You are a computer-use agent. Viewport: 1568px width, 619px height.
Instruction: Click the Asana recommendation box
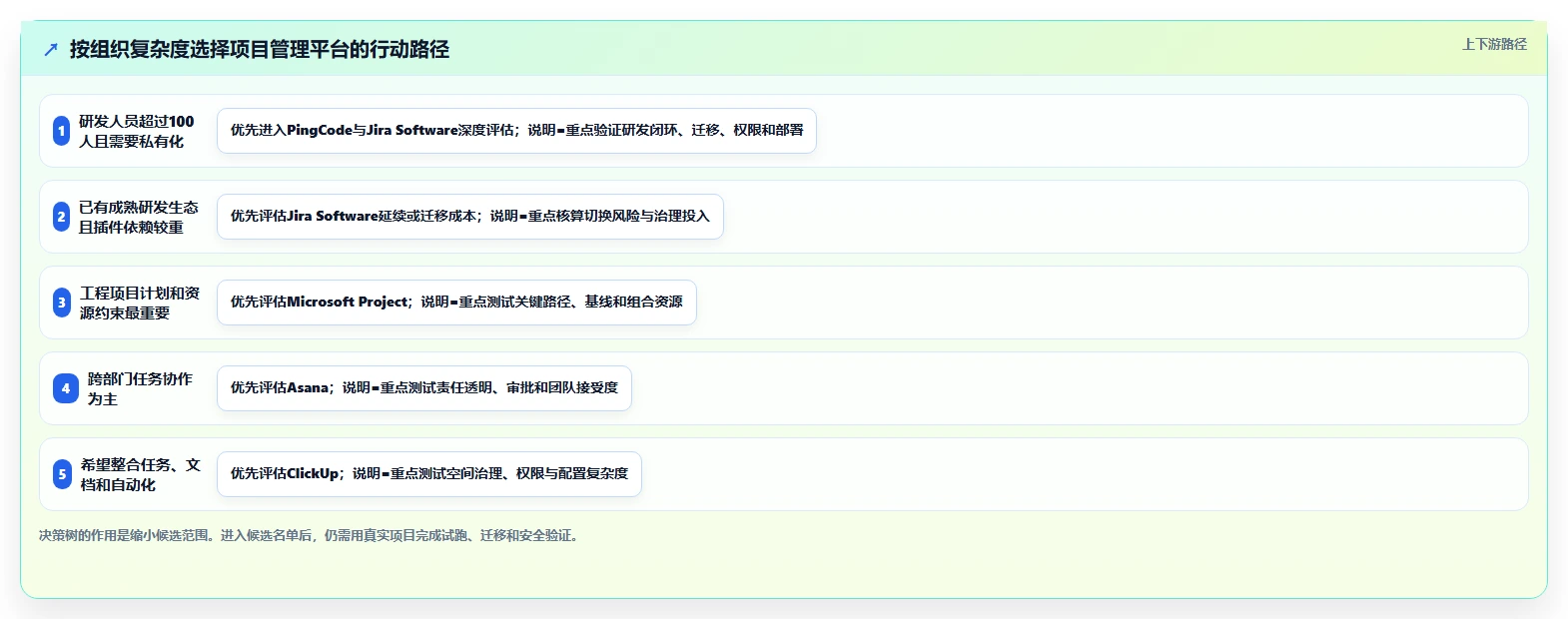click(x=424, y=388)
